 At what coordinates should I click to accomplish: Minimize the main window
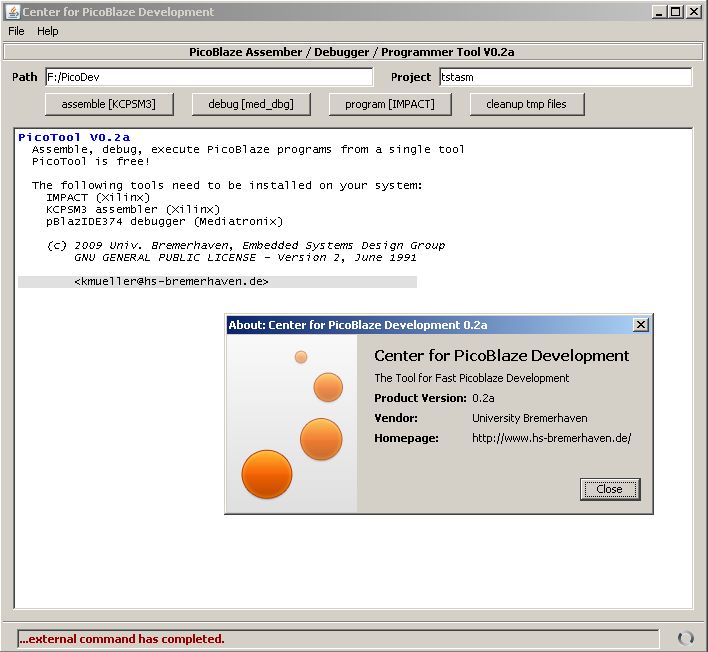pos(659,12)
